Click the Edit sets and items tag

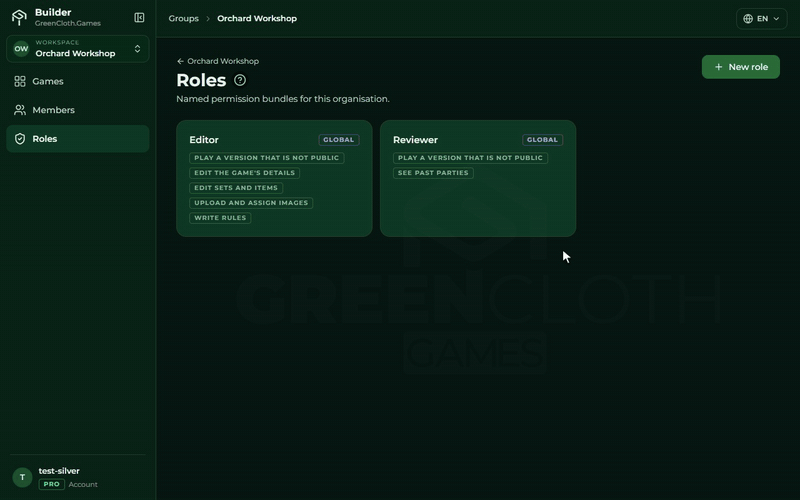click(236, 188)
